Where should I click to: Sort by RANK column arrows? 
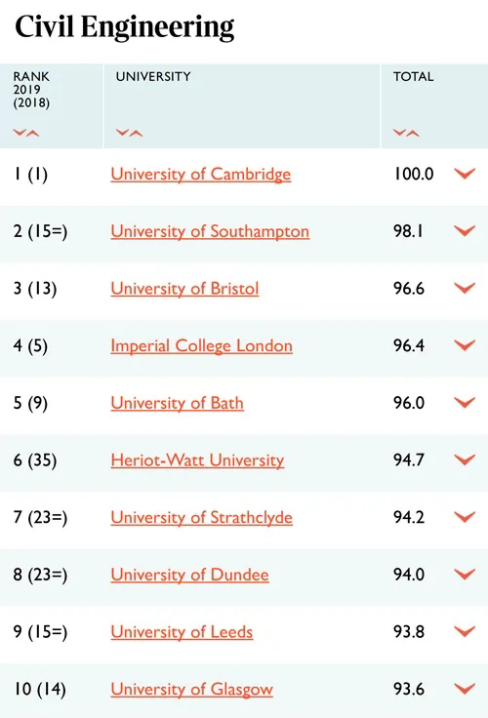[x=26, y=133]
